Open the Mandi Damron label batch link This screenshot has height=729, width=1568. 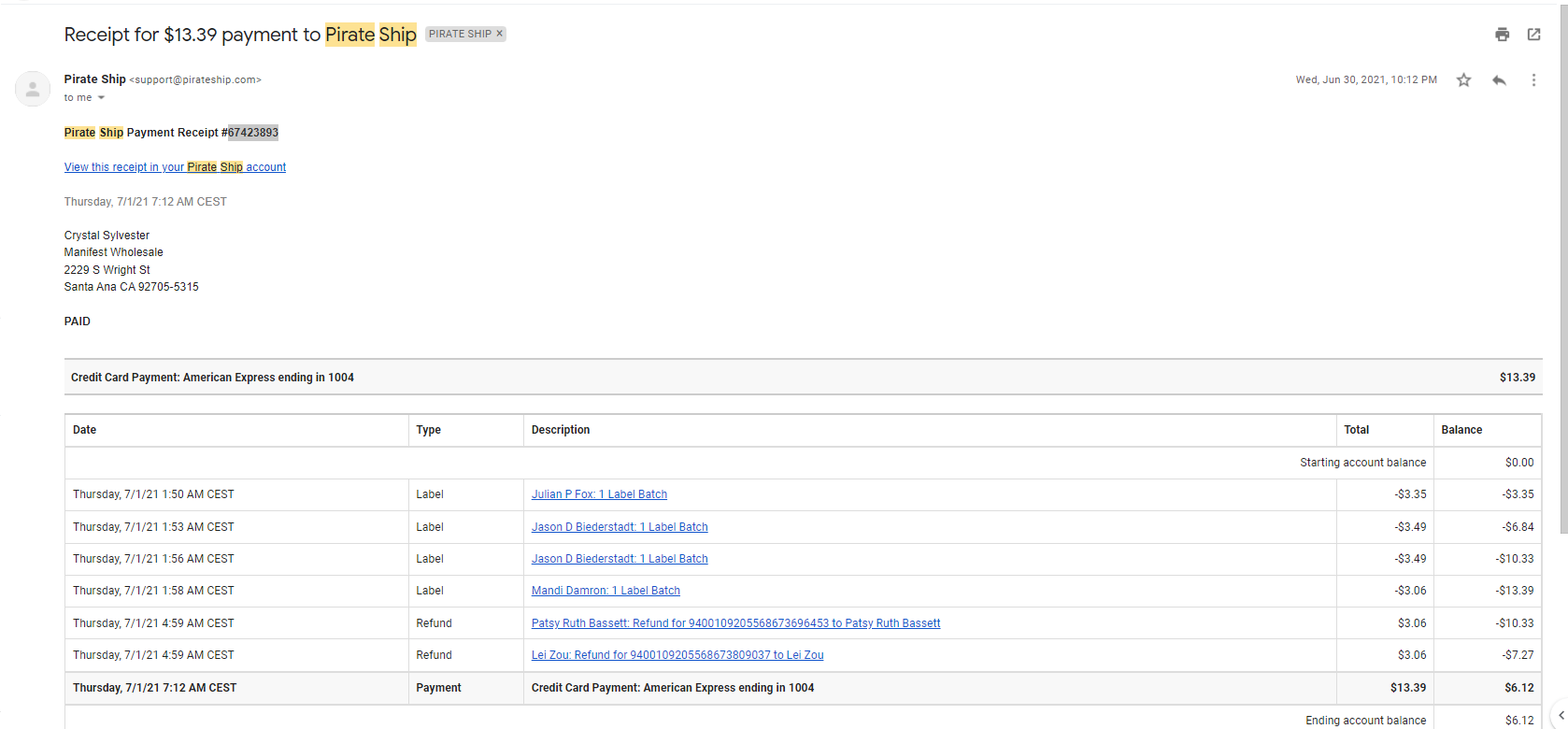click(x=606, y=591)
